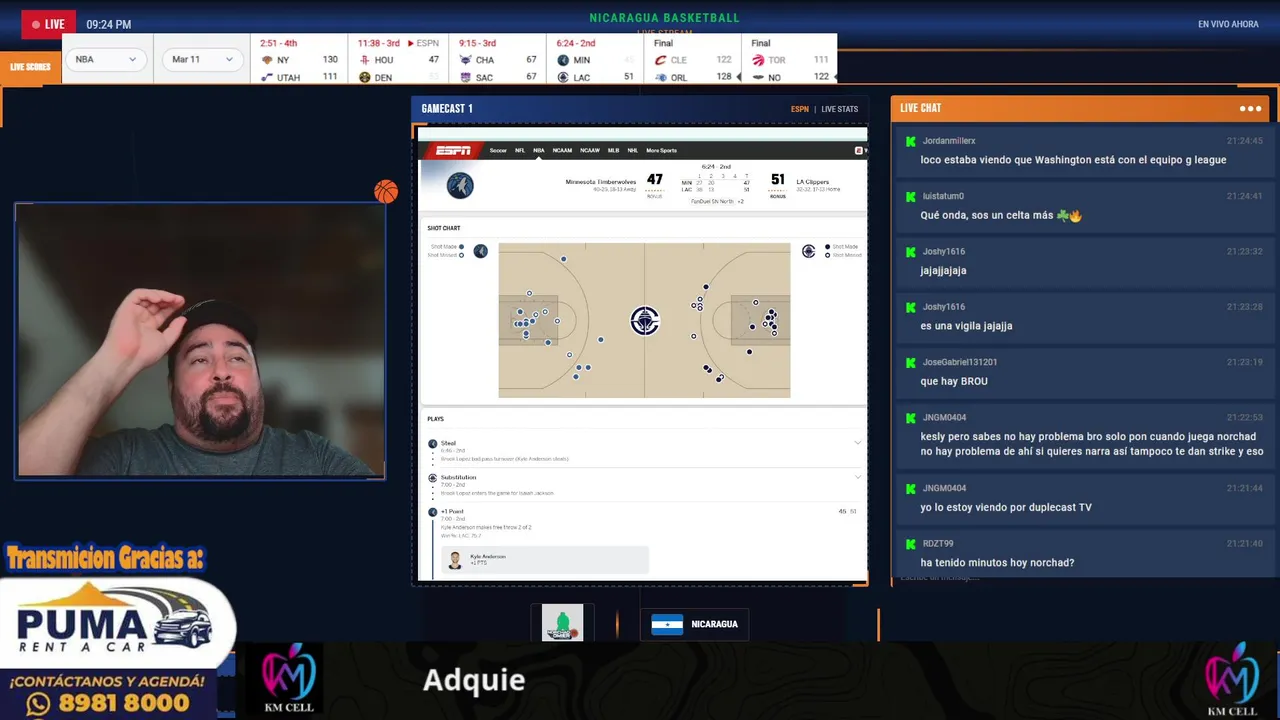The width and height of the screenshot is (1280, 720).
Task: Select the NBA tab in ESPN nav
Action: [x=539, y=150]
